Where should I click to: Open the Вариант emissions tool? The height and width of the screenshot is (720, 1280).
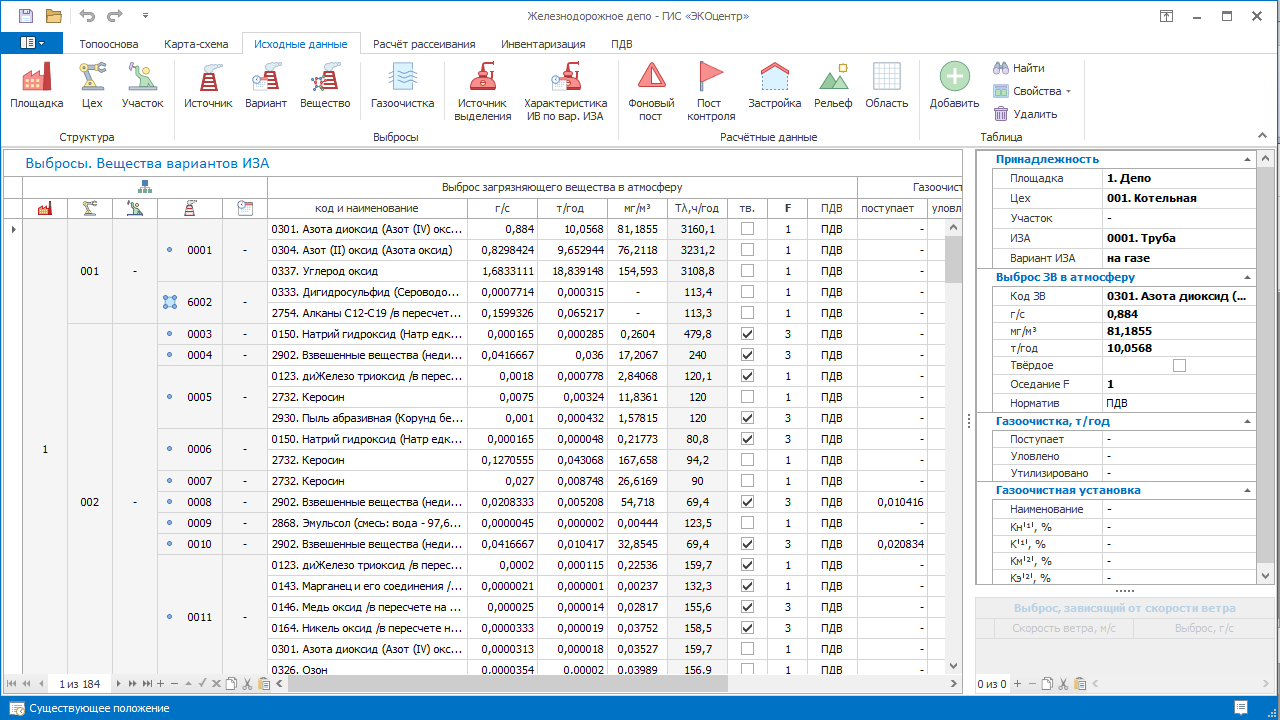pyautogui.click(x=266, y=85)
